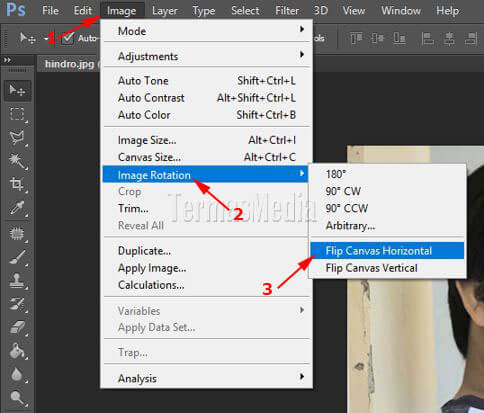Viewport: 484px width, 413px height.
Task: Choose Trim... from the Image menu
Action: (x=206, y=209)
